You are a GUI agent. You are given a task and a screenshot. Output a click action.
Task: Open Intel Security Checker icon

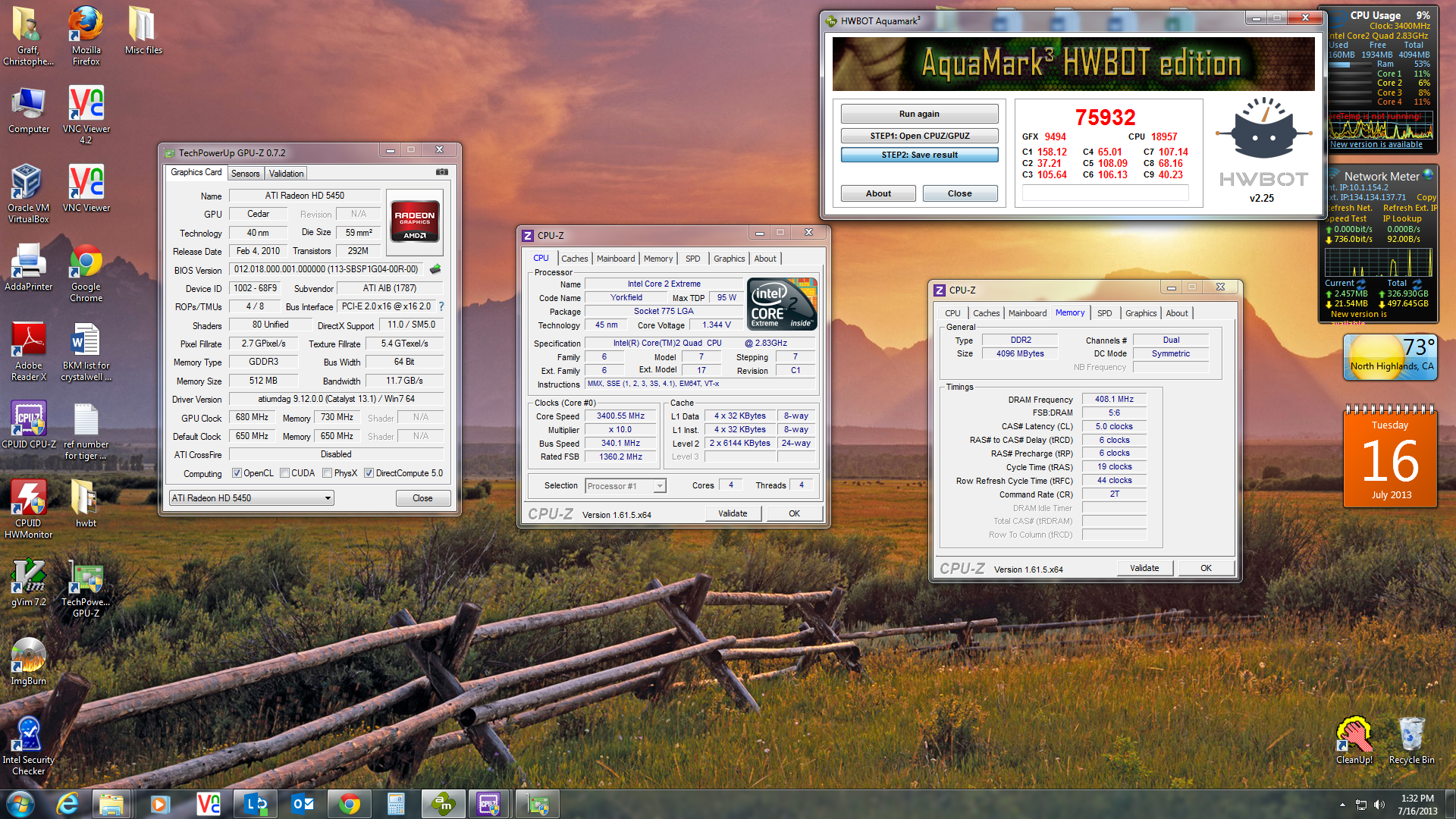click(29, 746)
